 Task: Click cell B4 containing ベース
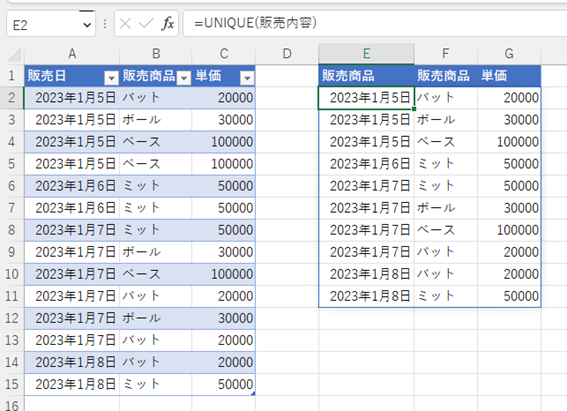tap(155, 142)
